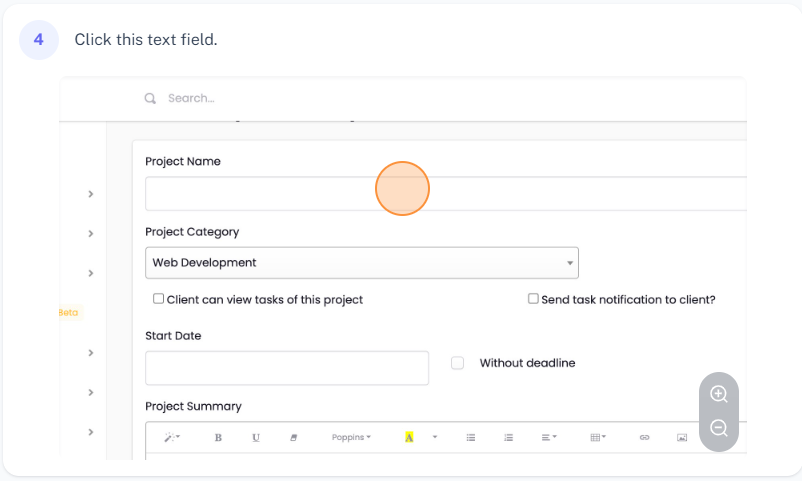Expand the paragraph alignment dropdown
802x481 pixels.
coord(549,438)
